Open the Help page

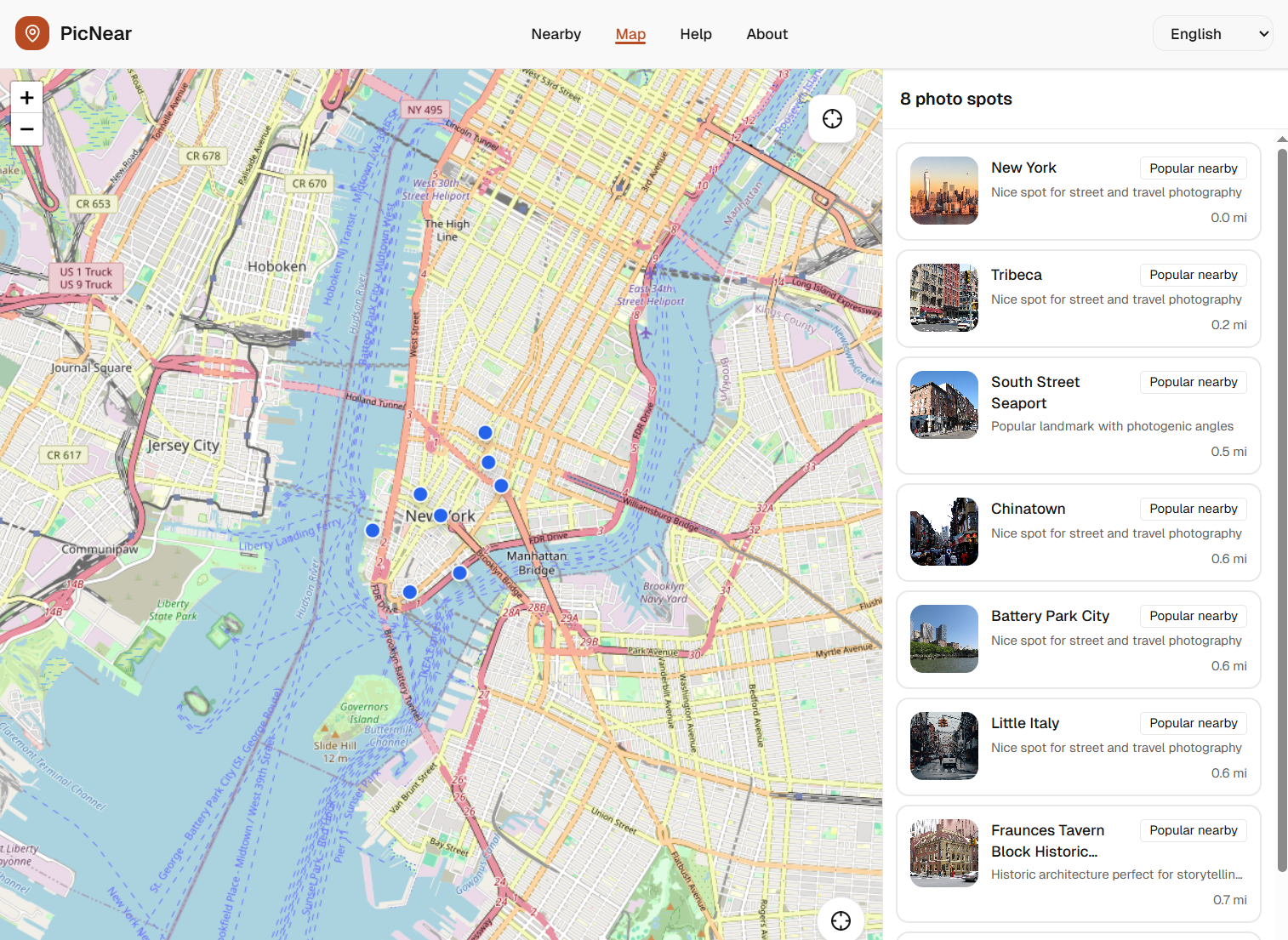[695, 34]
